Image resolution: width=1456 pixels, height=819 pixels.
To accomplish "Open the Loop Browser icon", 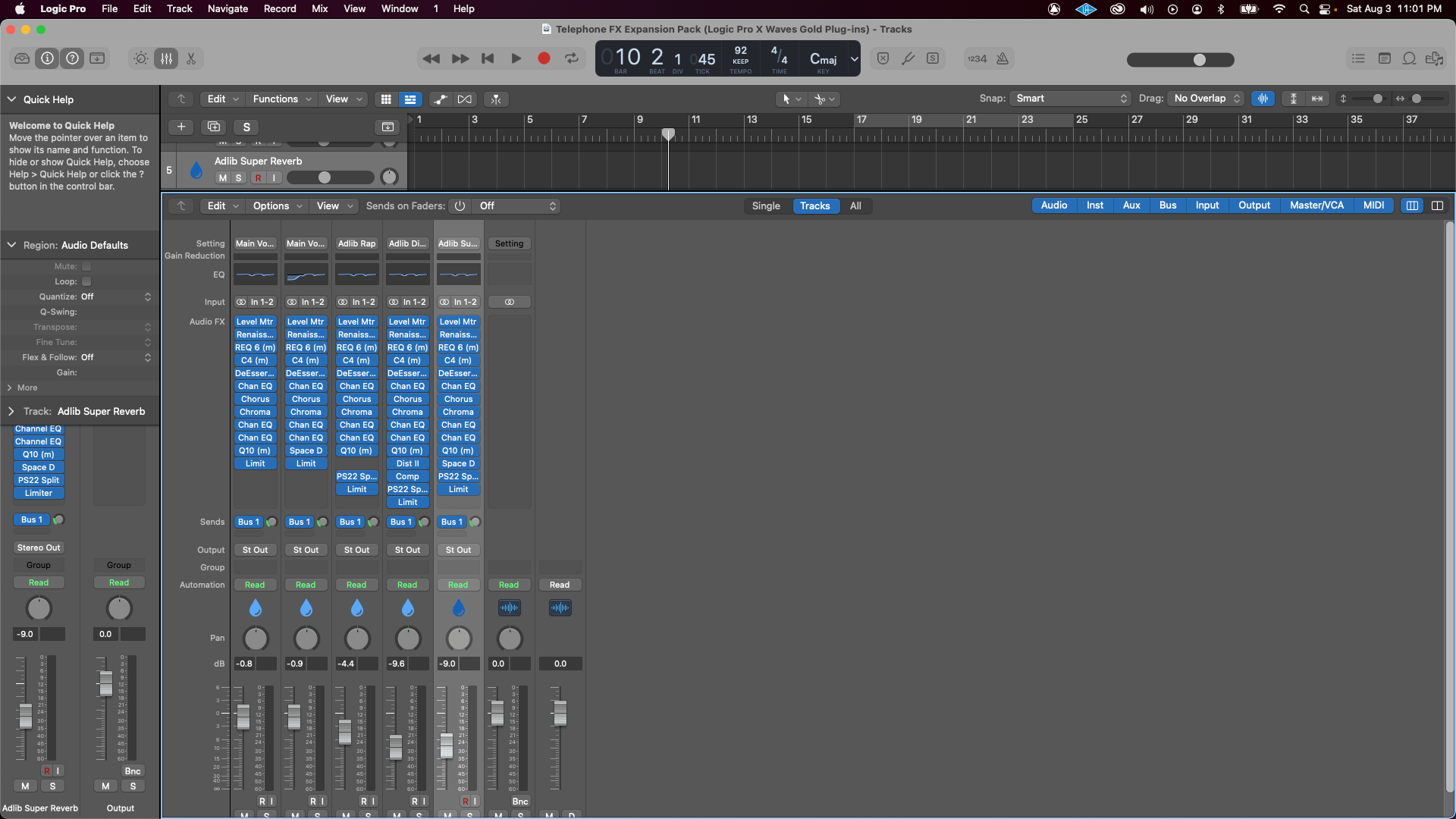I will 1409,58.
